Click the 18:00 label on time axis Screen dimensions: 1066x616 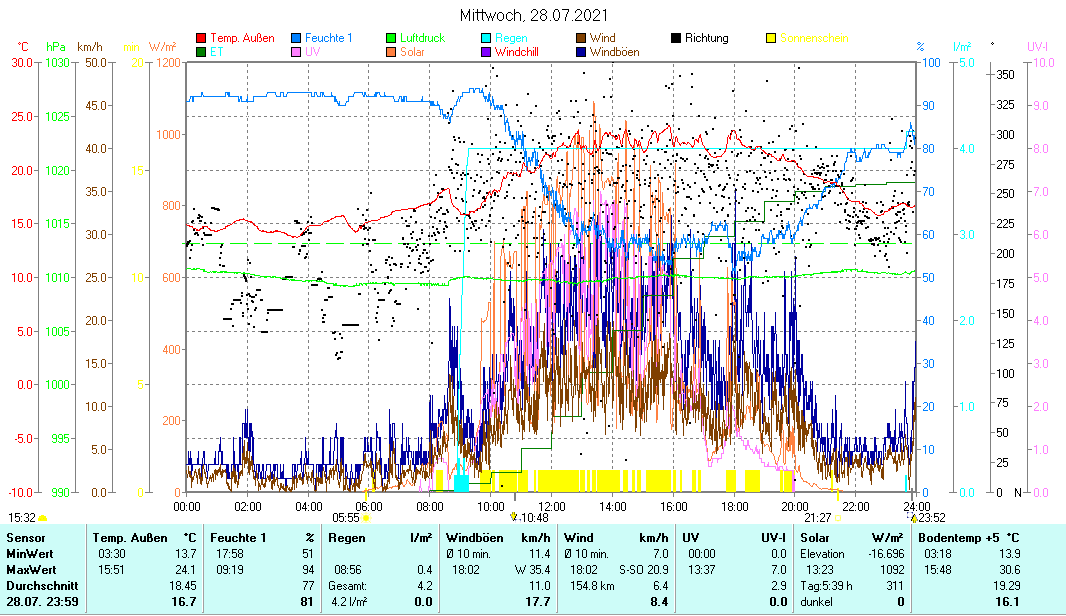pos(734,507)
